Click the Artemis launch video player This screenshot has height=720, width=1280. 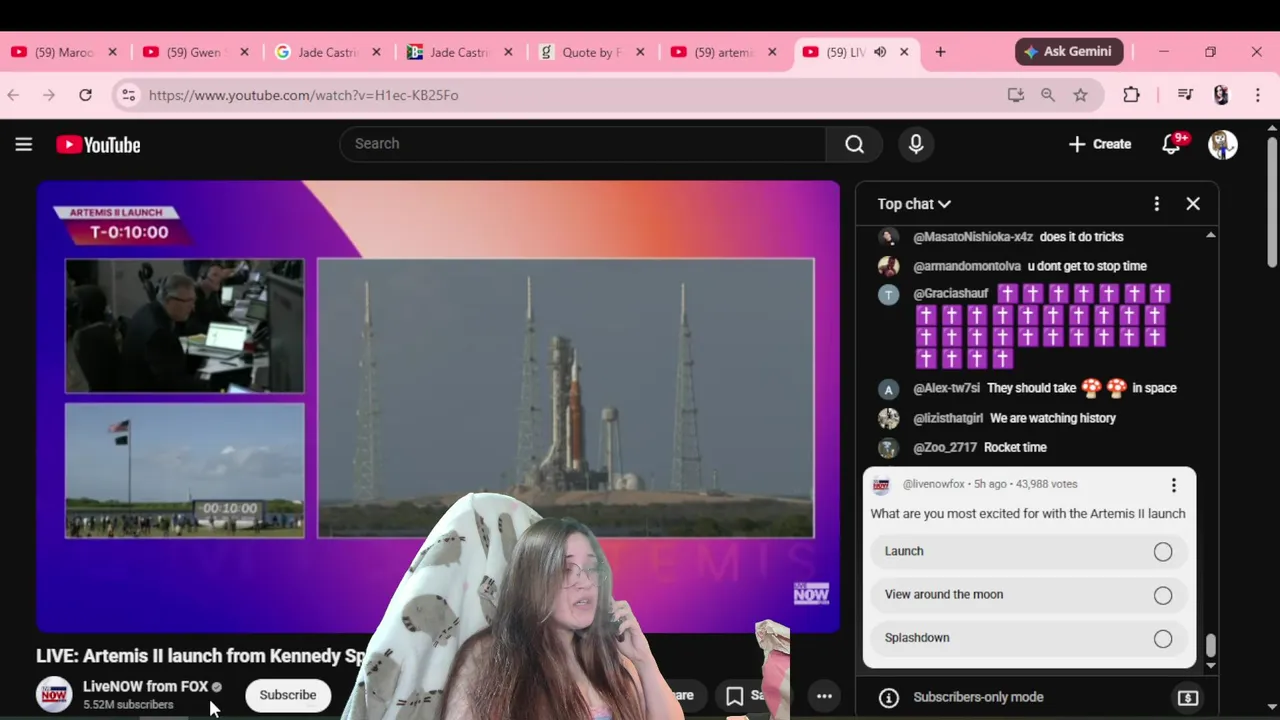pyautogui.click(x=438, y=406)
